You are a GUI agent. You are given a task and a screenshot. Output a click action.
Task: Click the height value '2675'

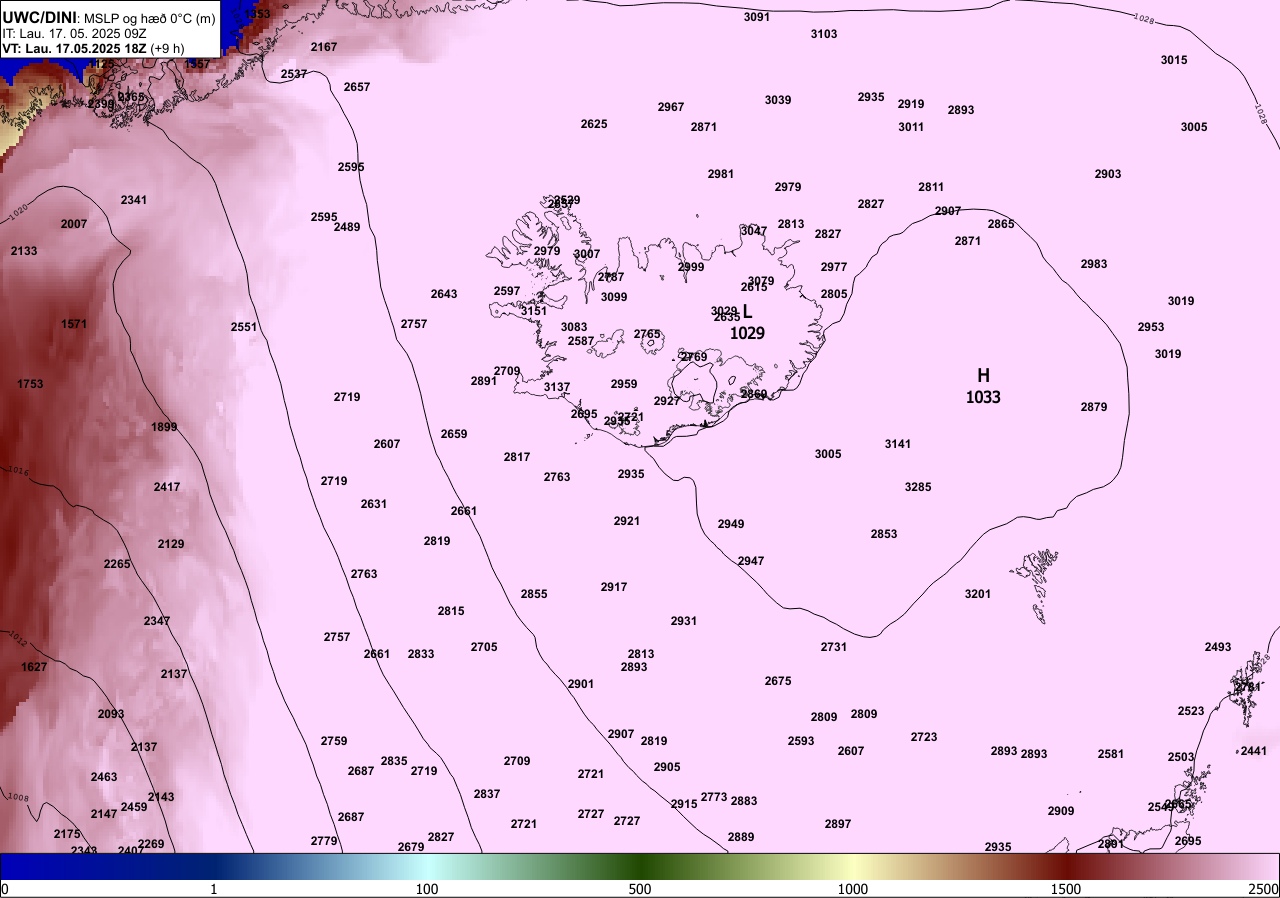pos(778,681)
